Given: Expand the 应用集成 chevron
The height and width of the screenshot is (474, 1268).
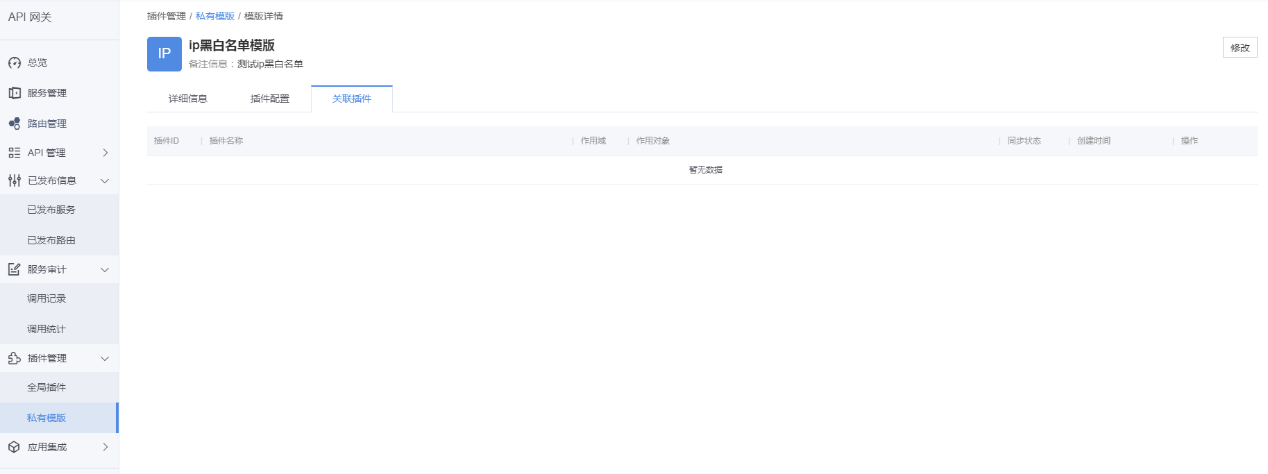Looking at the screenshot, I should (105, 447).
